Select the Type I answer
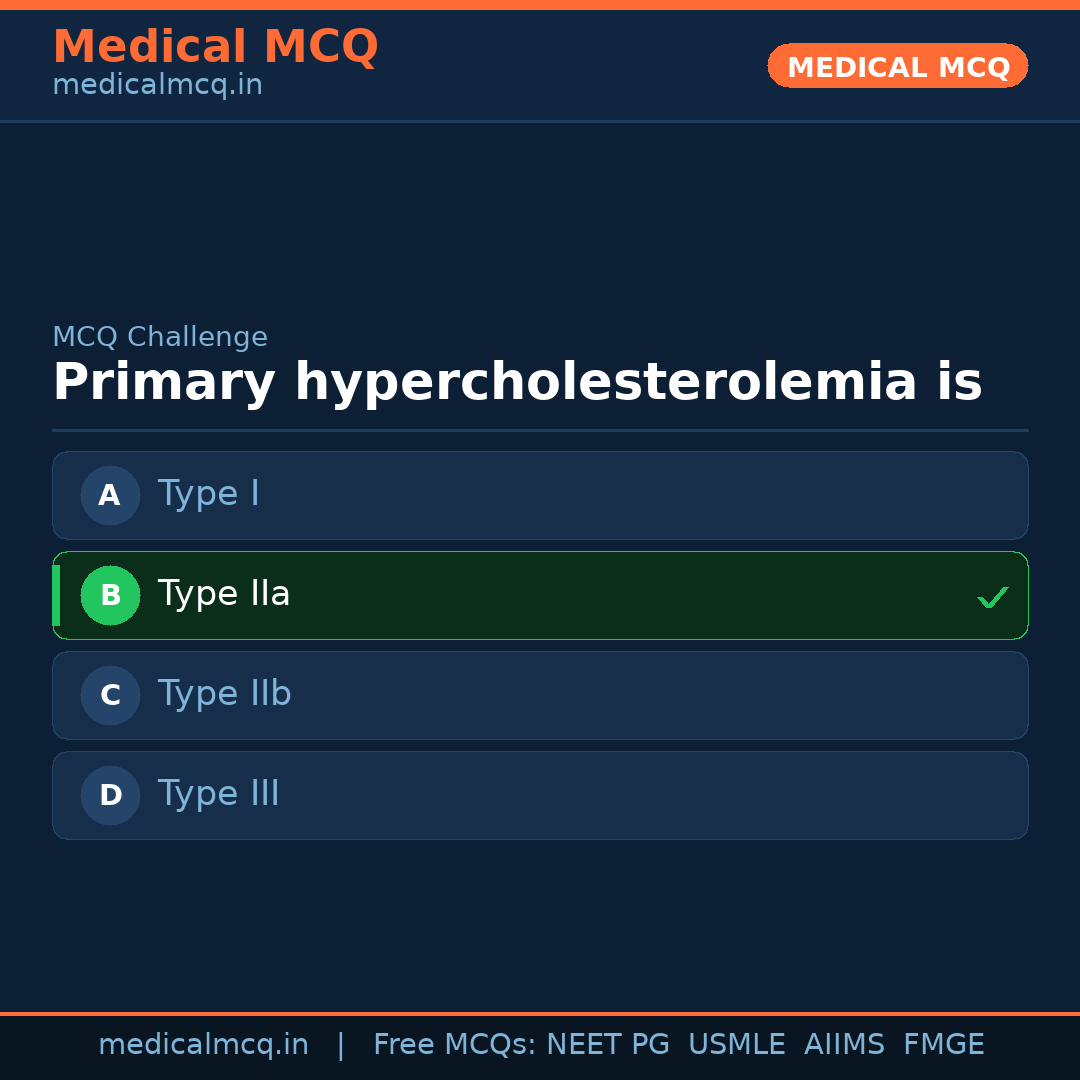Image resolution: width=1080 pixels, height=1080 pixels. point(209,494)
